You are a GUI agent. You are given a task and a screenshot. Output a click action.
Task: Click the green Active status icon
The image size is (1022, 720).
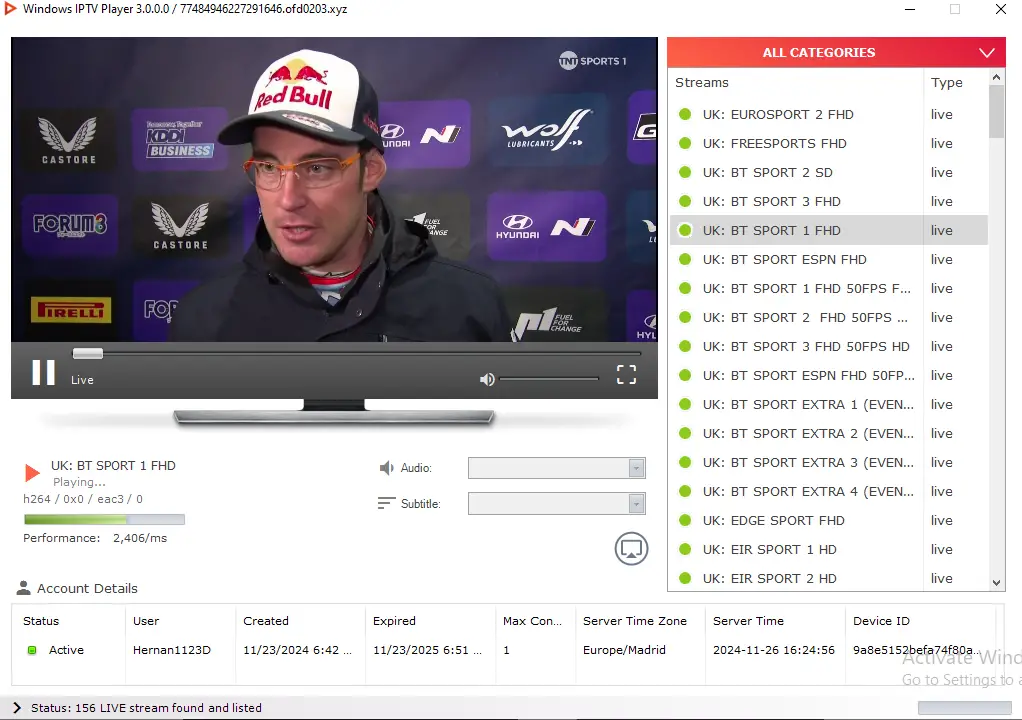(32, 650)
